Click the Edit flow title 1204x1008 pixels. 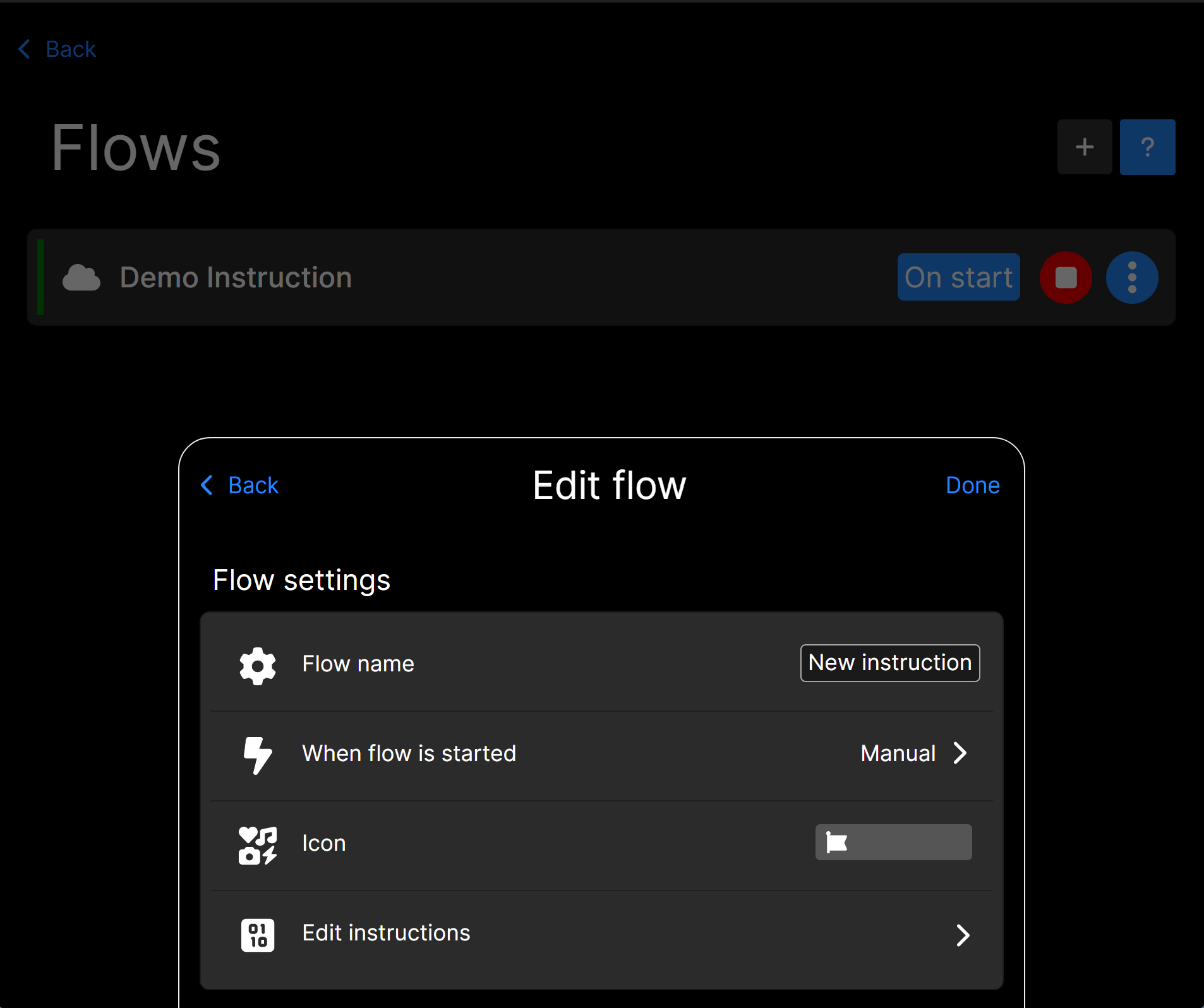pos(609,486)
